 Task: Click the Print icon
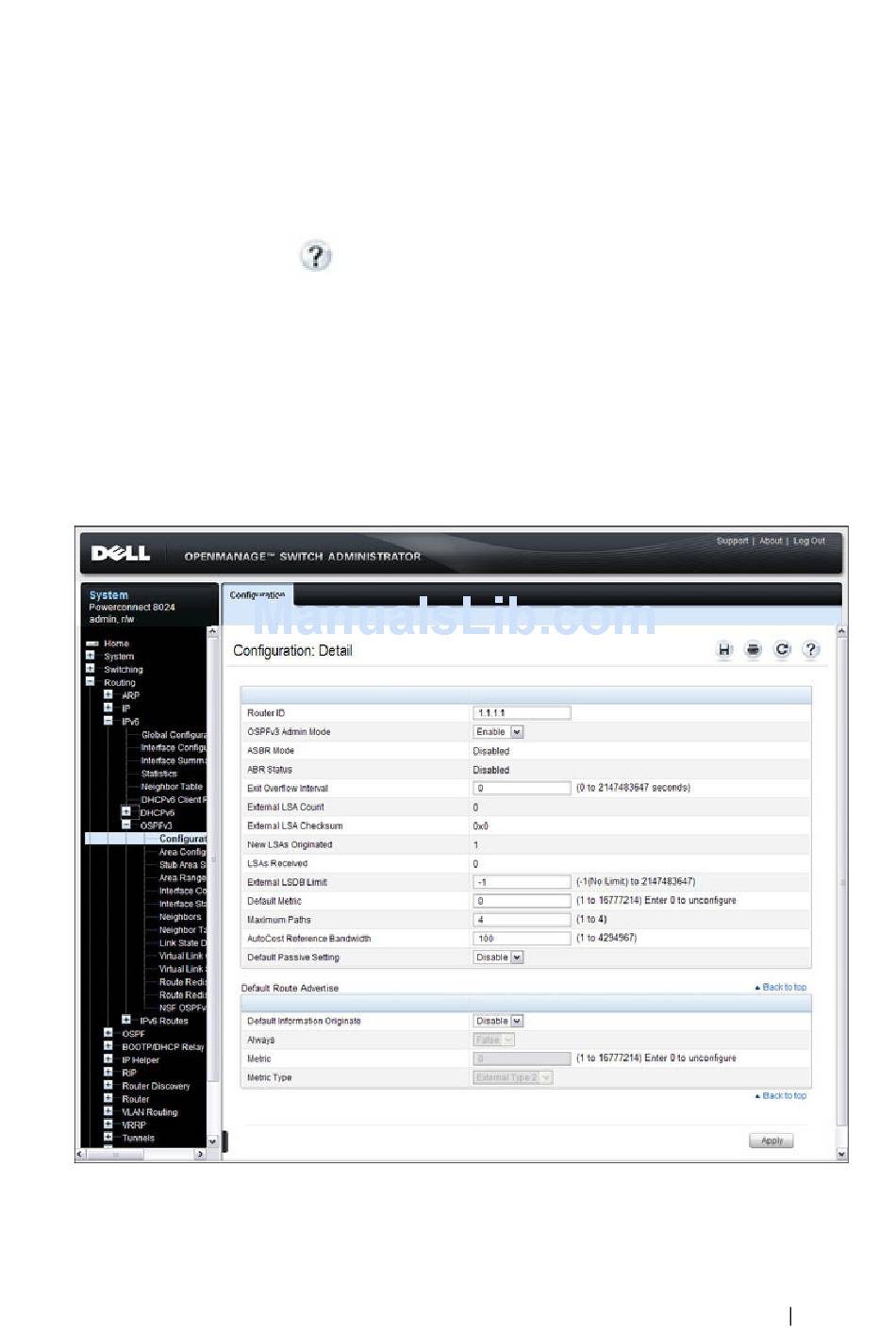[x=753, y=649]
